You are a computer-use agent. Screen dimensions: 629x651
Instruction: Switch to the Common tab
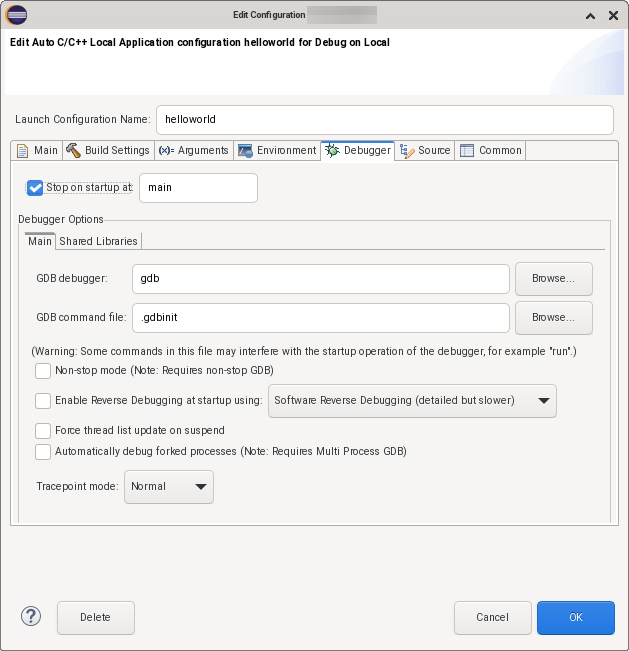coord(491,150)
